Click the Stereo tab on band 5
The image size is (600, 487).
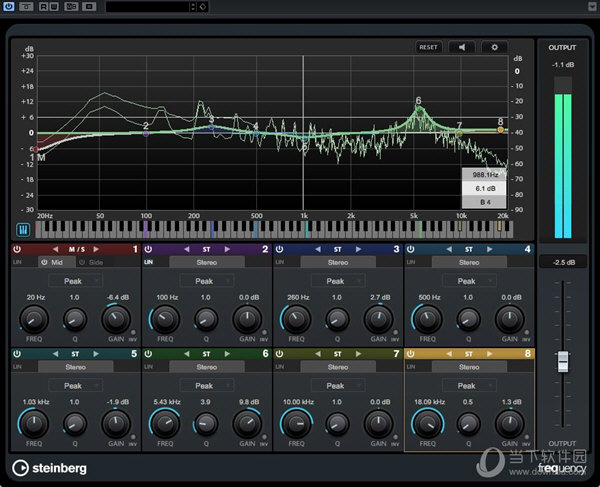(x=75, y=367)
